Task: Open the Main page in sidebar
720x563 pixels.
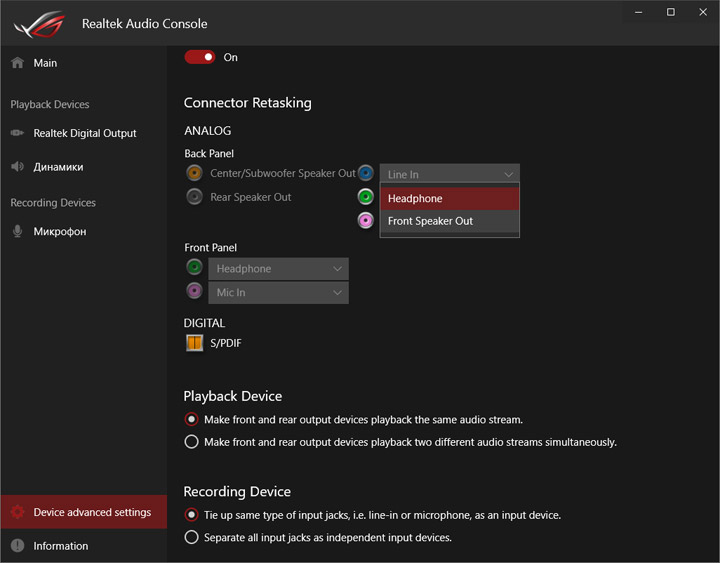Action: pyautogui.click(x=45, y=63)
